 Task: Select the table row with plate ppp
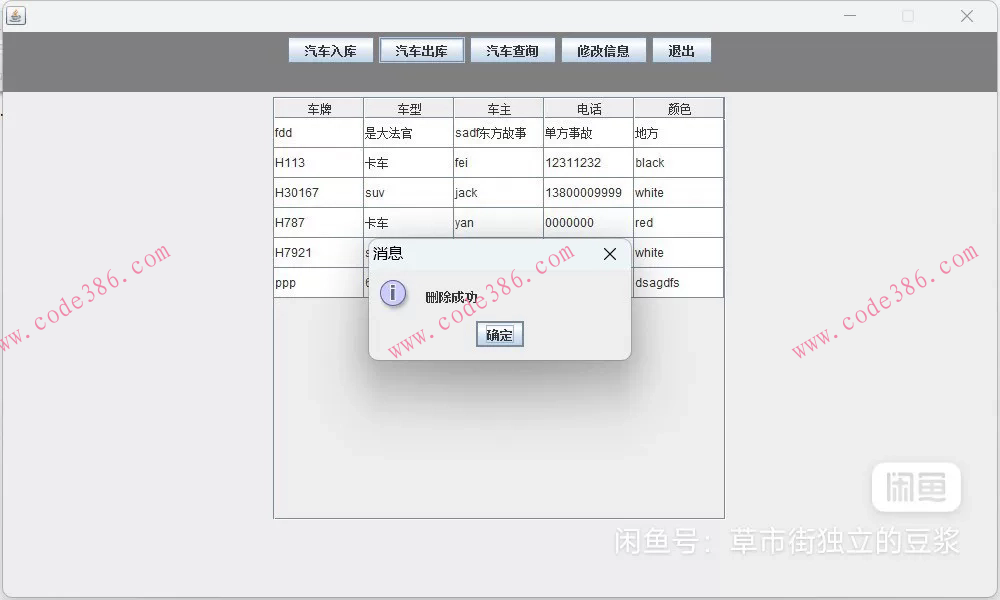tap(318, 282)
